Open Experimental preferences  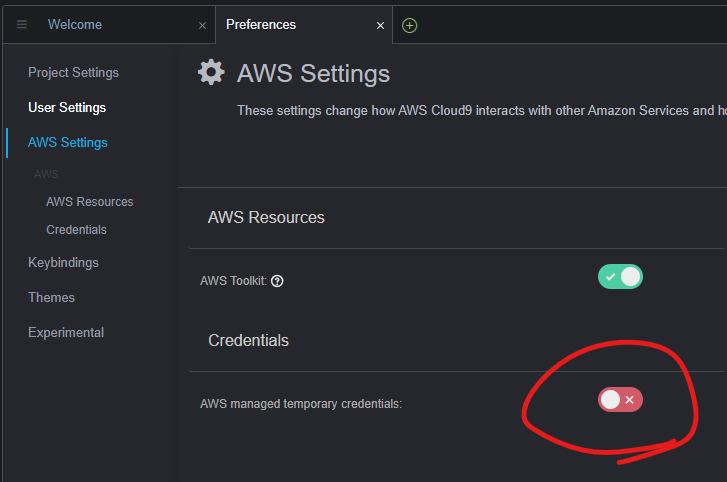66,333
